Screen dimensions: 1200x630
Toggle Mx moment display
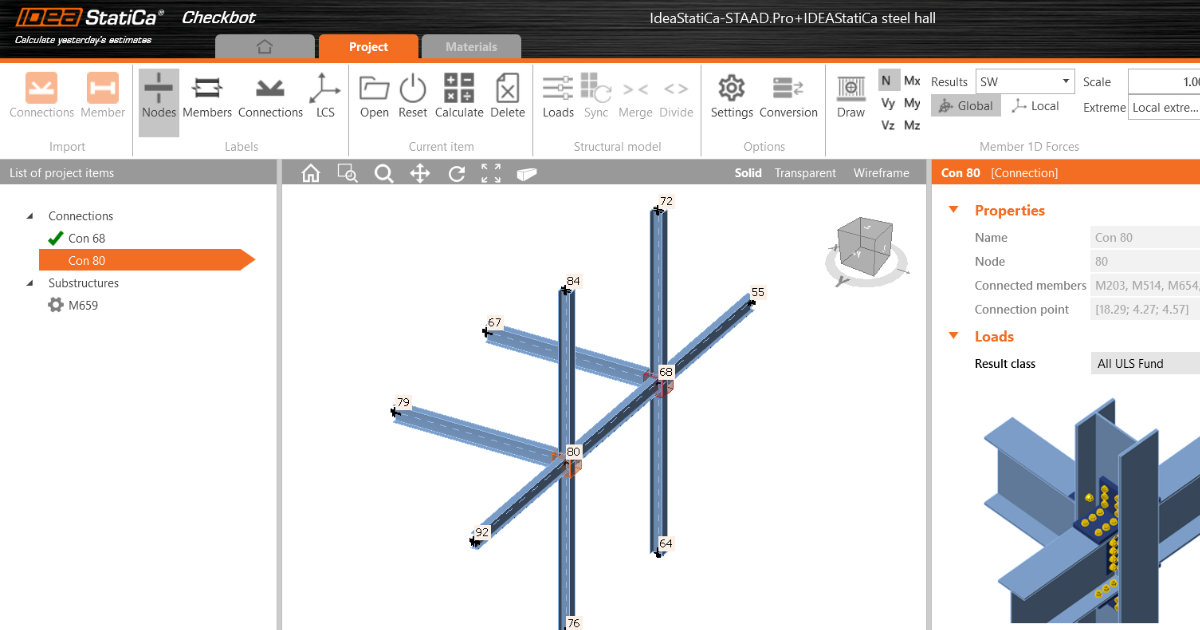click(x=912, y=81)
